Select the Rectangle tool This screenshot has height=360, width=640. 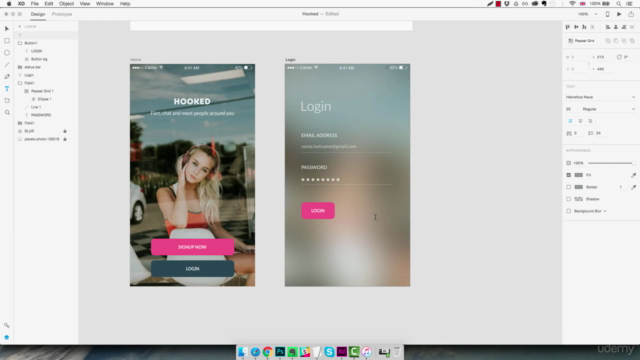(7, 41)
